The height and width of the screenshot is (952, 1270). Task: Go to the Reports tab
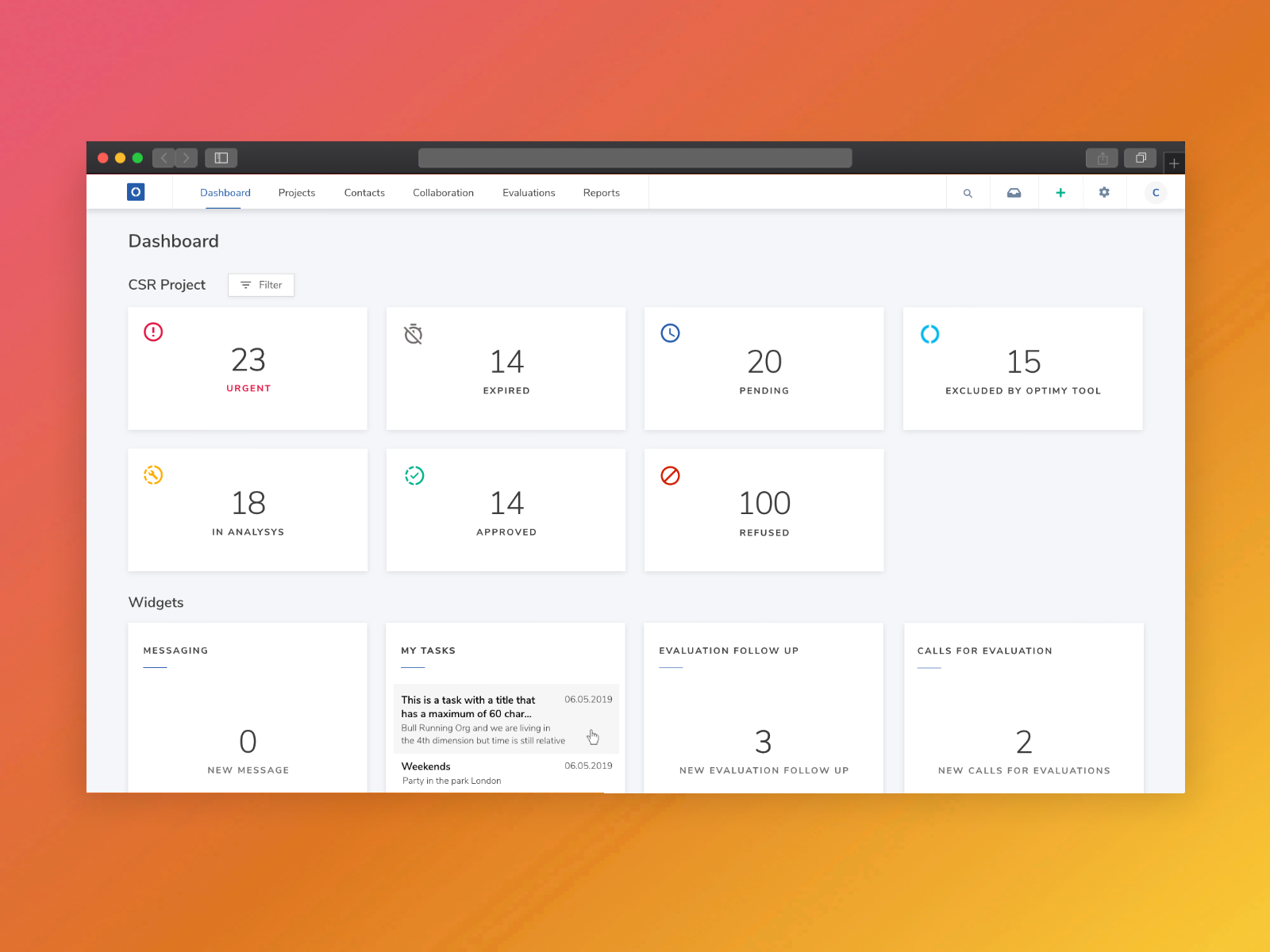pyautogui.click(x=601, y=193)
